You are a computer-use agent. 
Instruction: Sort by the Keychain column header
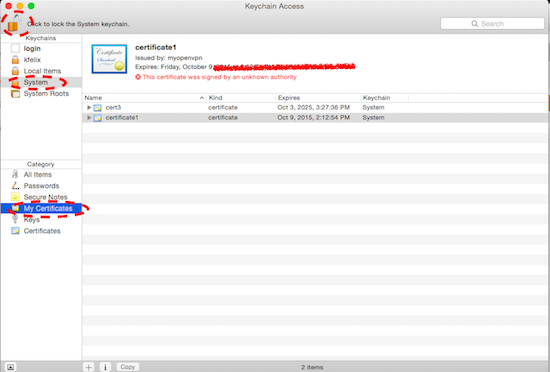[x=384, y=98]
